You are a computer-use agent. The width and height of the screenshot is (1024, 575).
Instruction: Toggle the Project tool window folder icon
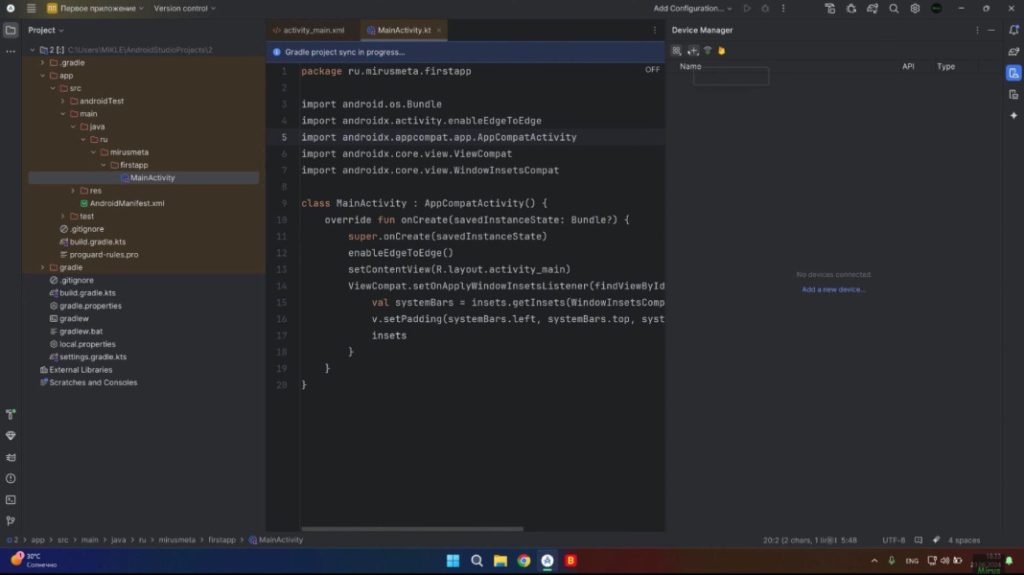point(11,30)
